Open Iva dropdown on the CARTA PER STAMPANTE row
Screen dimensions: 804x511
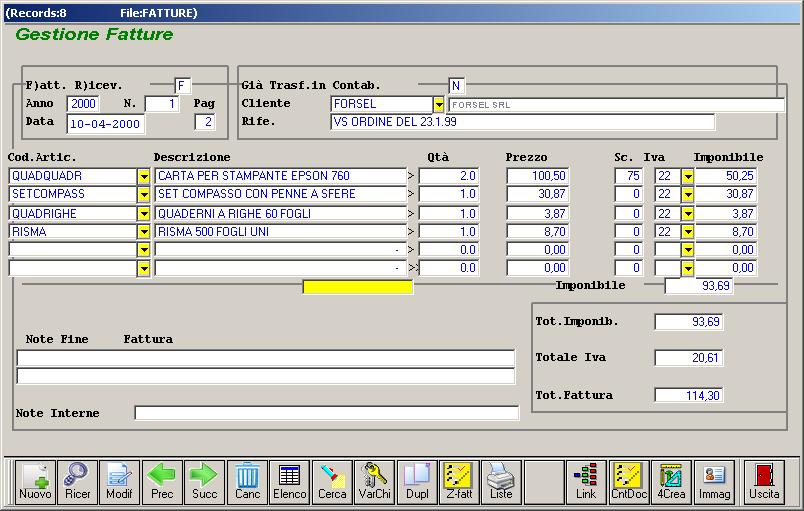point(688,176)
